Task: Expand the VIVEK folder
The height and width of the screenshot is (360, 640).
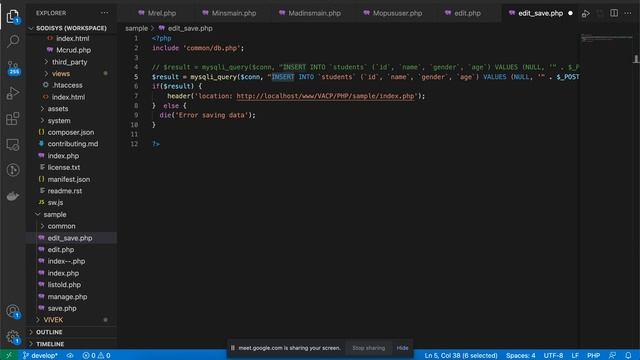Action: pyautogui.click(x=53, y=320)
